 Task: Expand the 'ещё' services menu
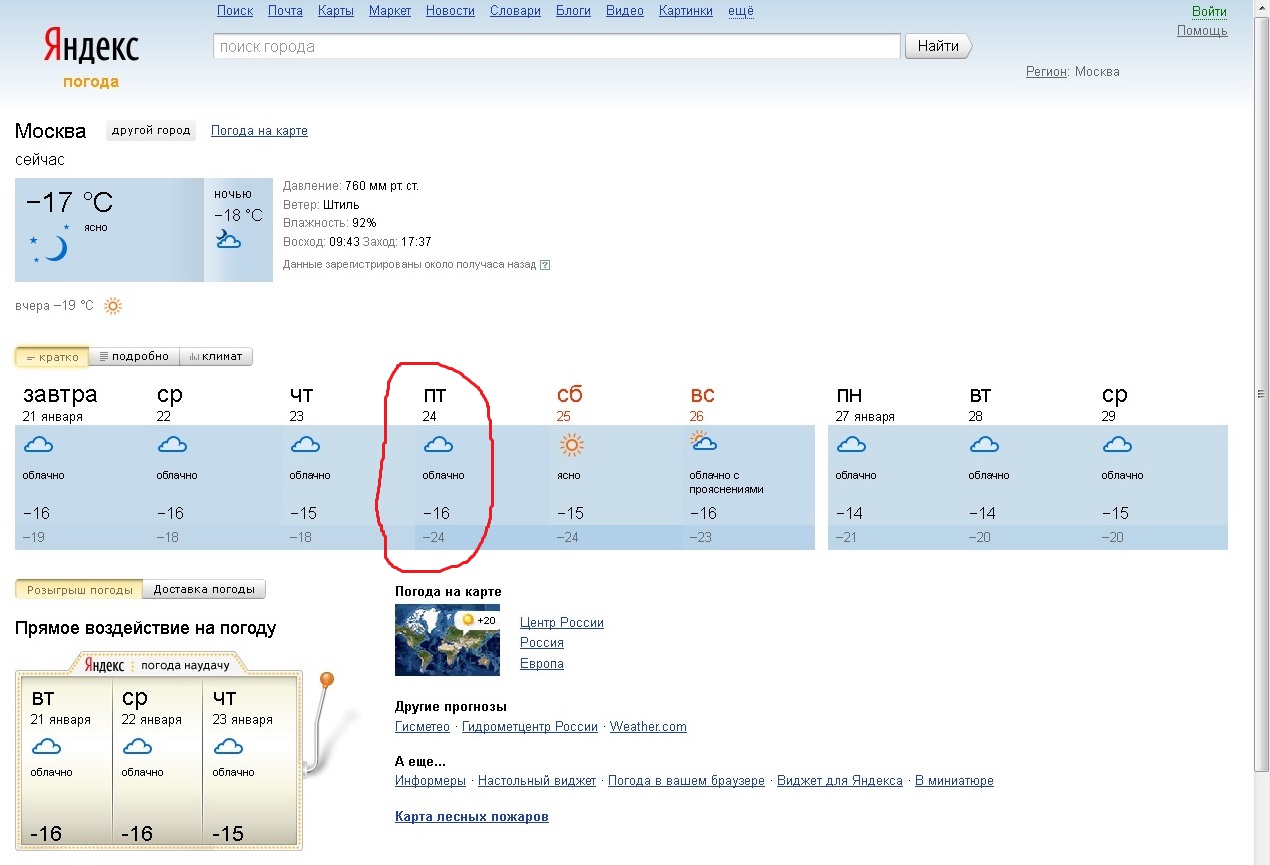tap(740, 11)
